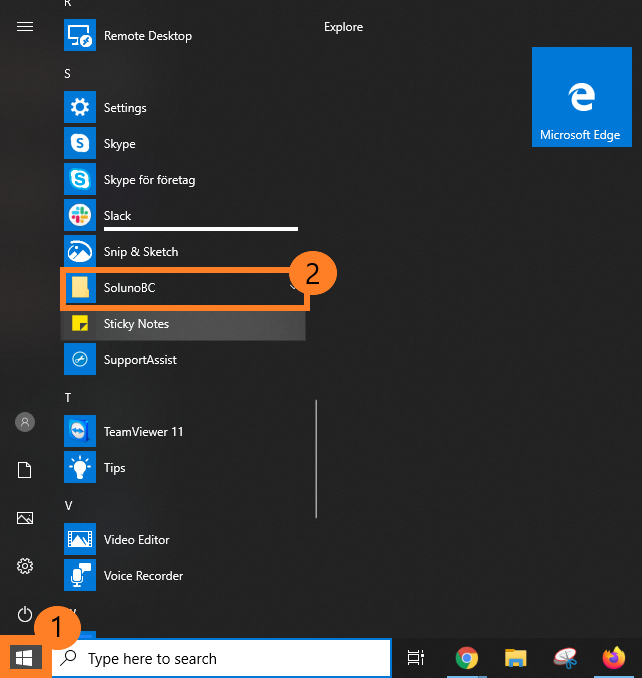Image resolution: width=642 pixels, height=678 pixels.
Task: Click the Power icon in sidebar
Action: click(25, 614)
